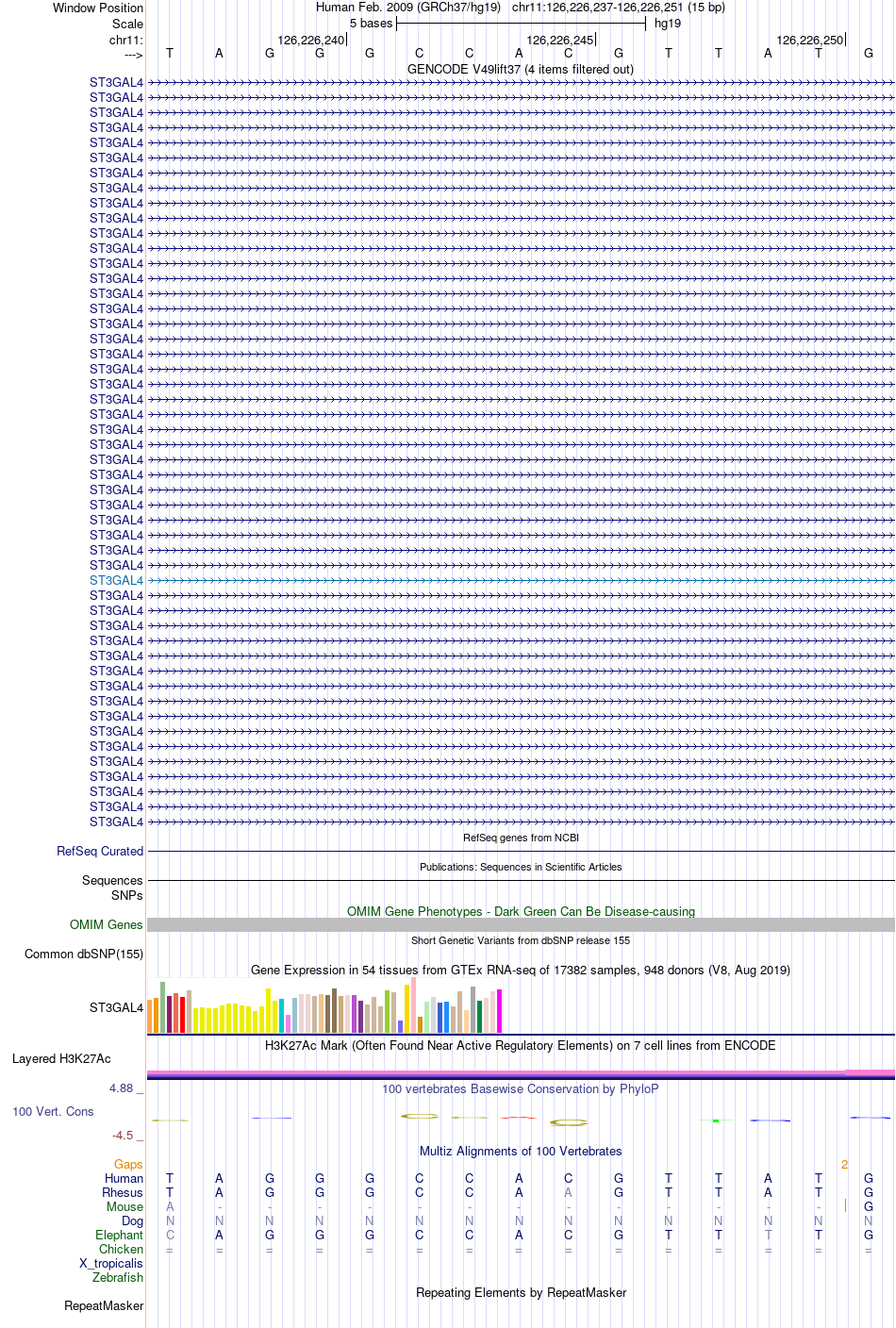896x1328 pixels.
Task: Click the Human Feb. 2009 (GRCh37/hg19) title
Action: point(408,8)
